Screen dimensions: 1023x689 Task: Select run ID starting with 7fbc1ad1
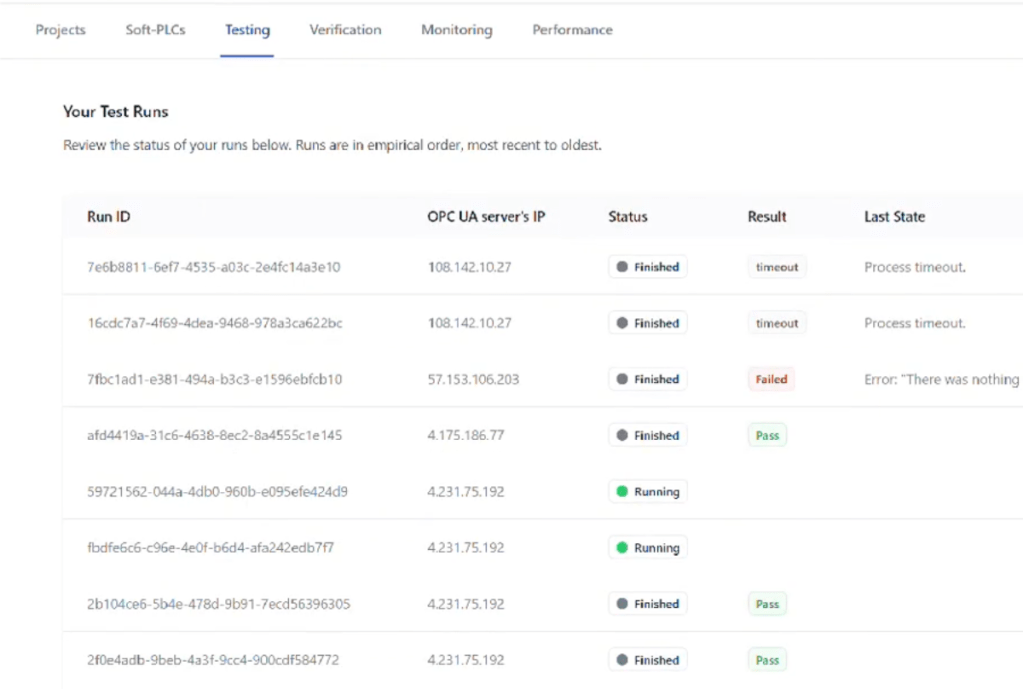pyautogui.click(x=214, y=380)
